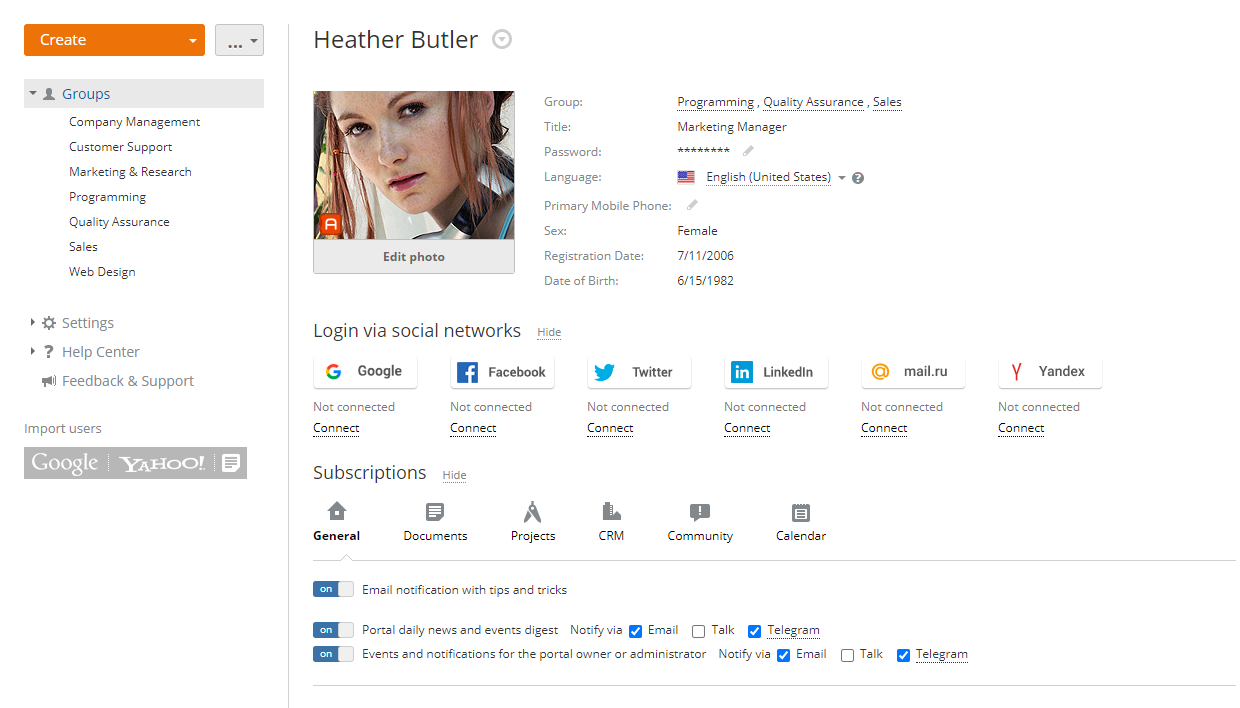The image size is (1240, 708).
Task: Switch to the CRM subscriptions tab
Action: point(611,522)
